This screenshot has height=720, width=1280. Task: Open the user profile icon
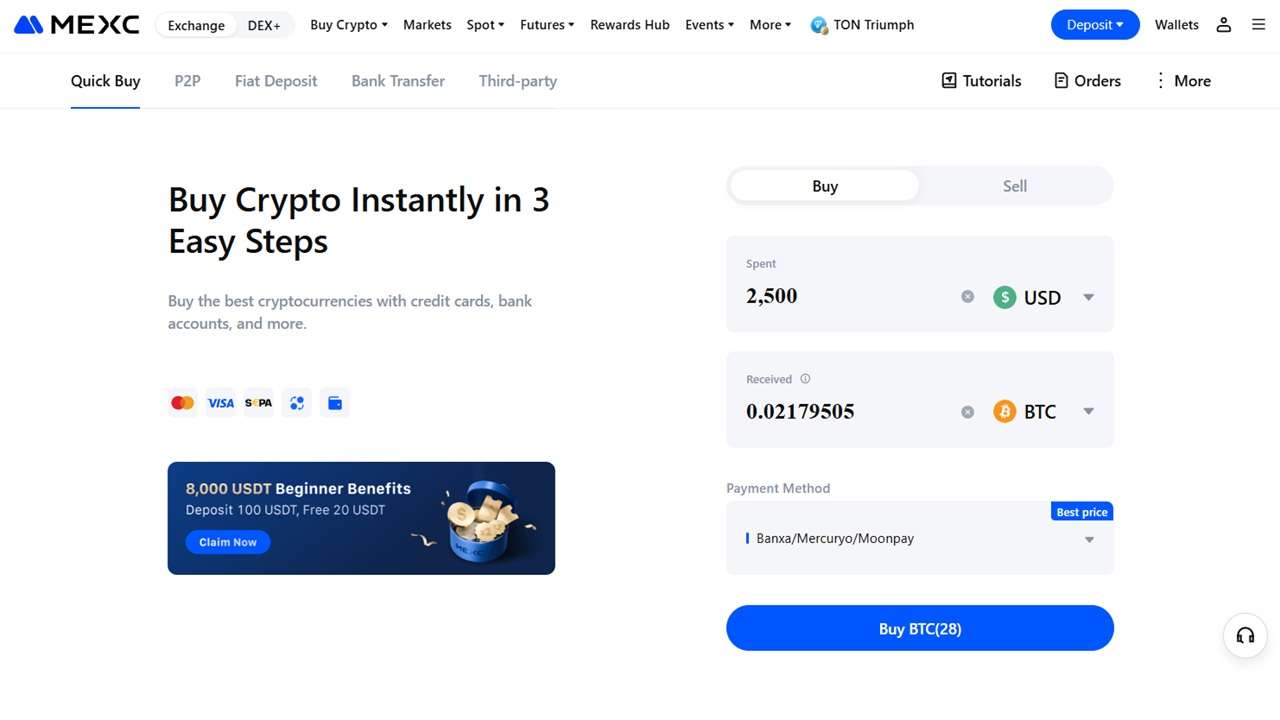[x=1223, y=25]
